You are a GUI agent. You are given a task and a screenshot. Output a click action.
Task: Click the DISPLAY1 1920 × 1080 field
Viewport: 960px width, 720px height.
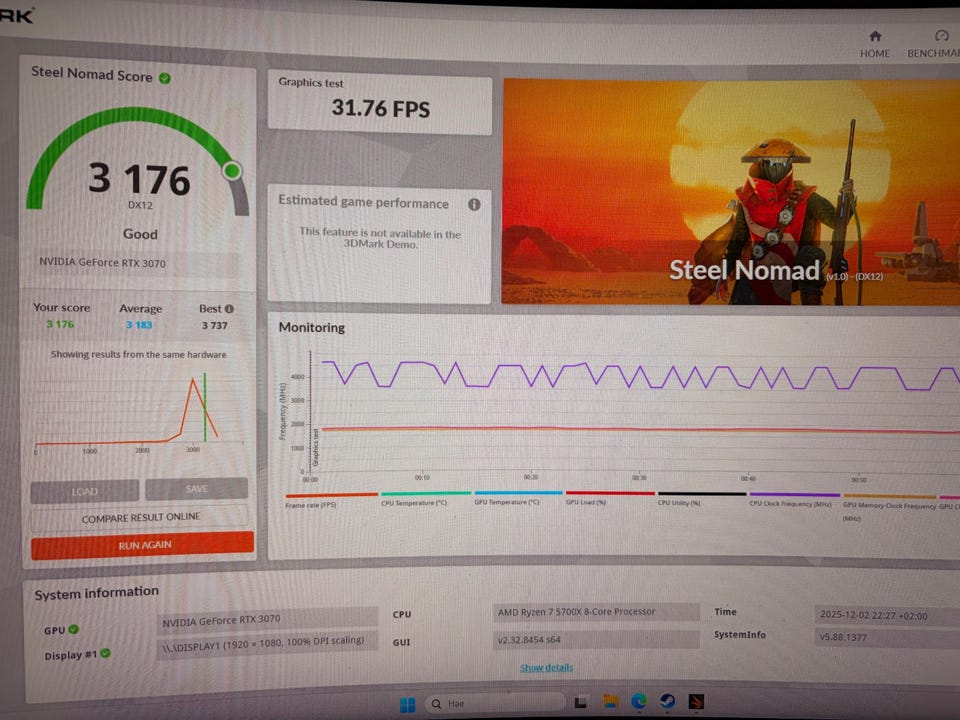click(x=267, y=644)
